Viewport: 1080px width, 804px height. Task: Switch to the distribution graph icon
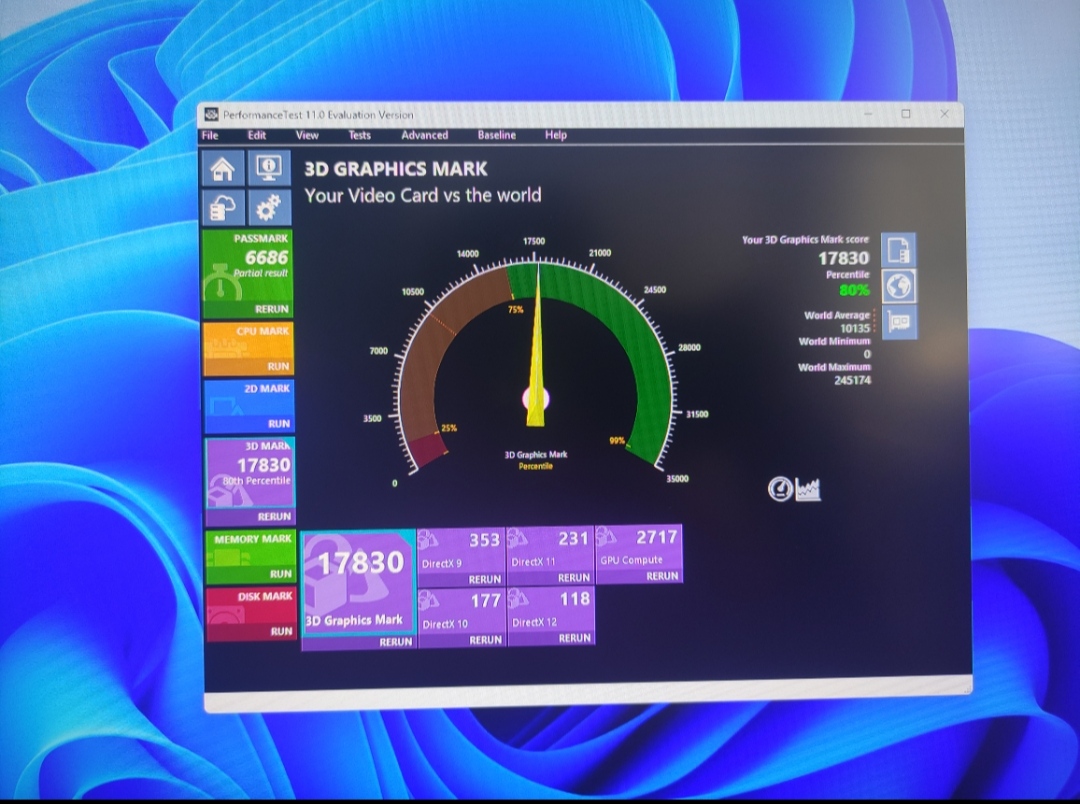(x=808, y=490)
